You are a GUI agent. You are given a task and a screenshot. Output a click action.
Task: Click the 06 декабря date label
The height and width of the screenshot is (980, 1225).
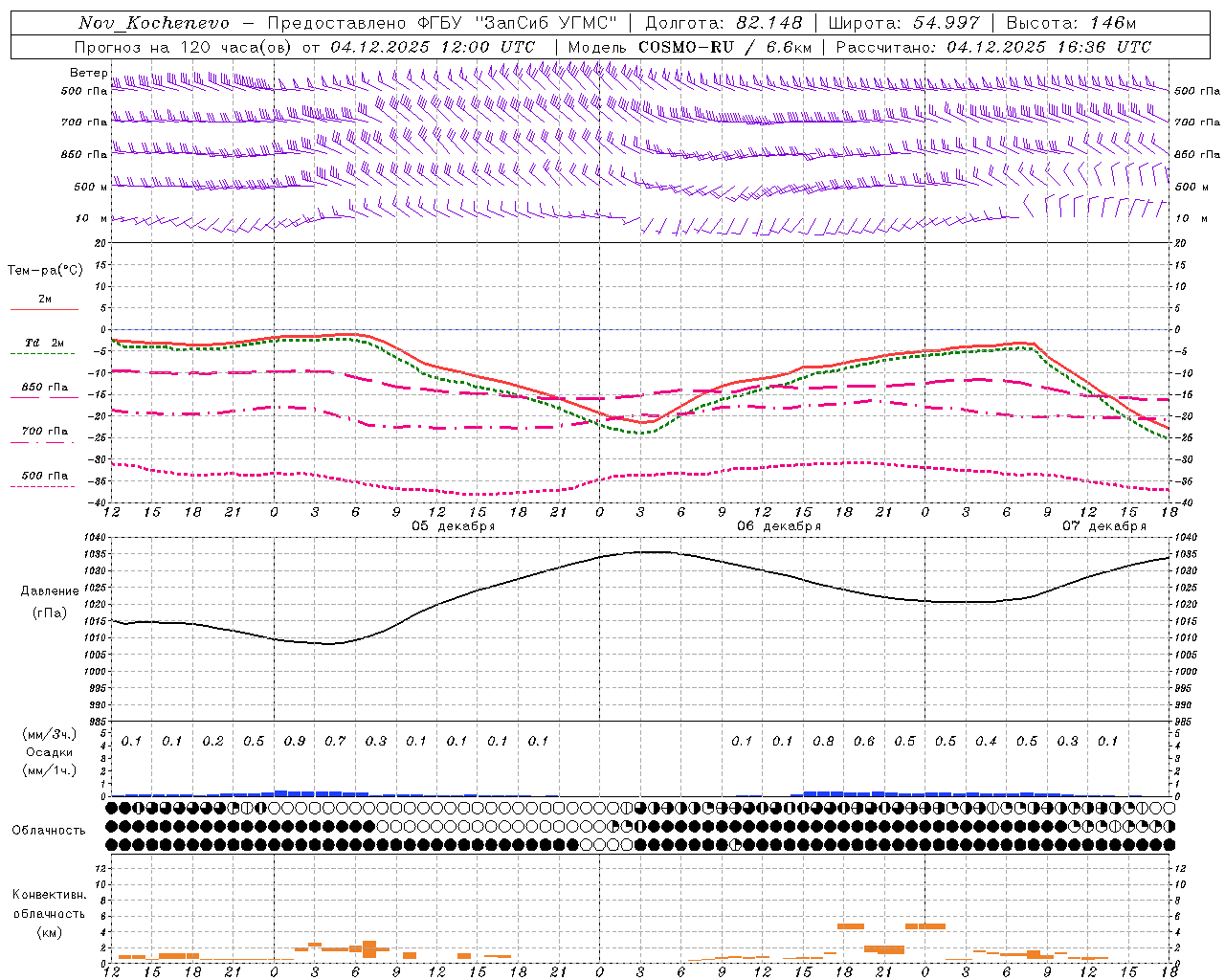tap(779, 526)
